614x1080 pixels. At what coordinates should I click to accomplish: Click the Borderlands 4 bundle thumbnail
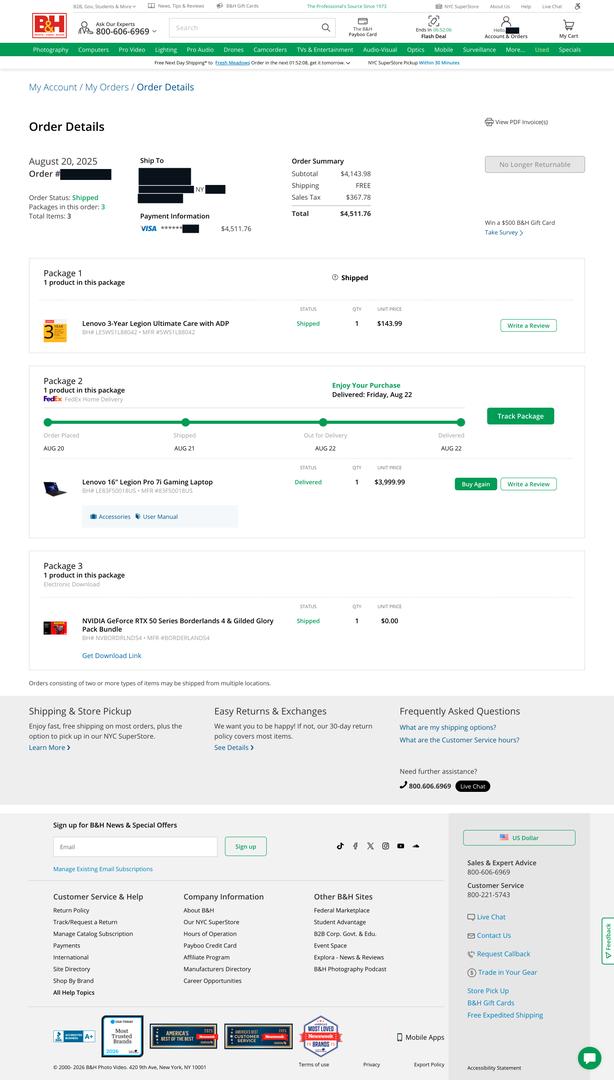54,627
